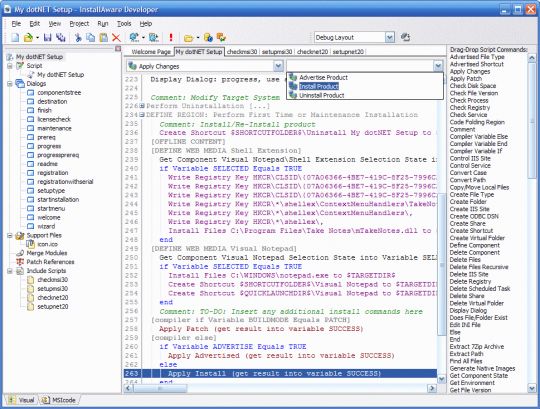
Task: Collapse the Dialogs tree node
Action: click(10, 84)
